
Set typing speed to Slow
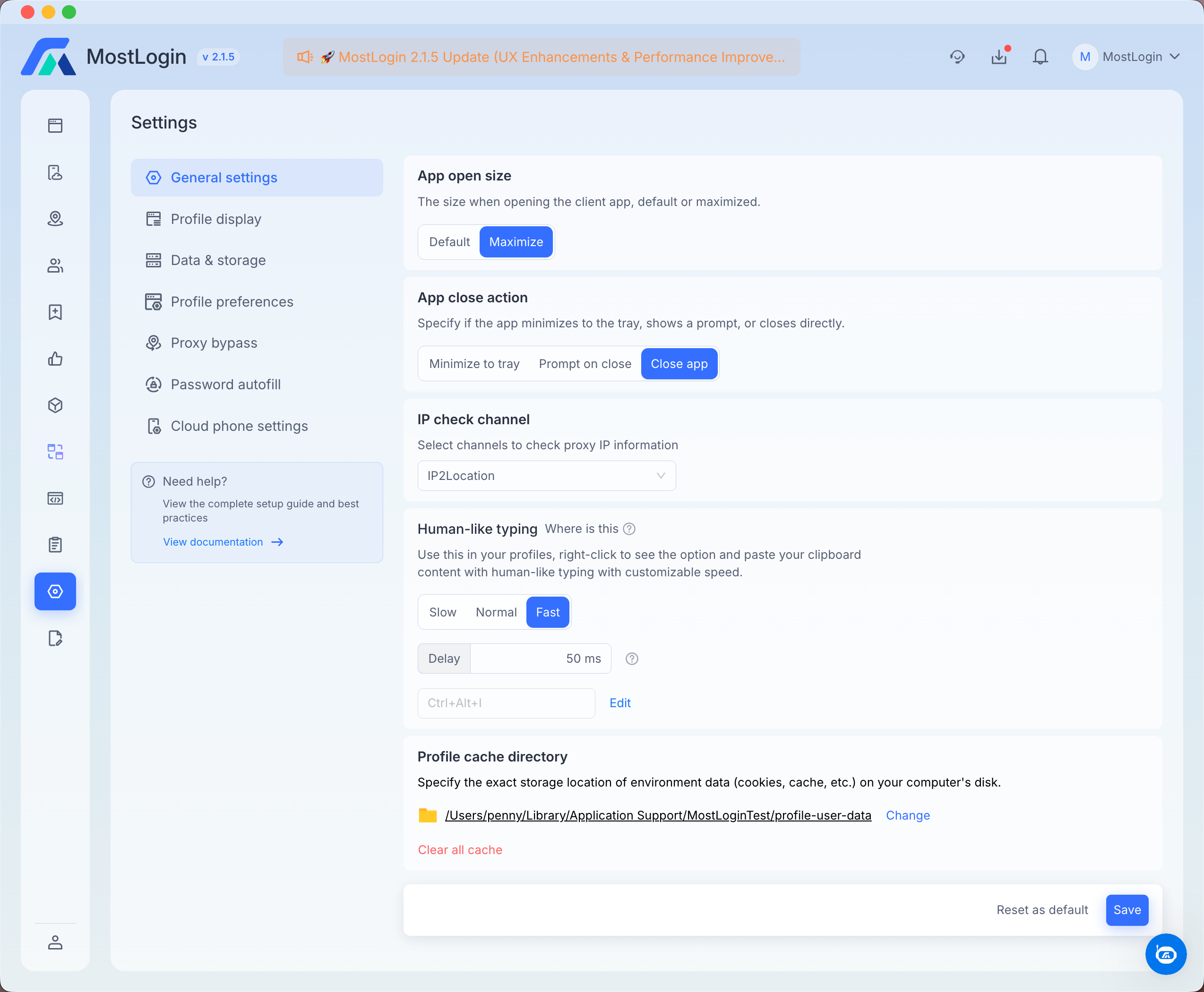point(442,613)
